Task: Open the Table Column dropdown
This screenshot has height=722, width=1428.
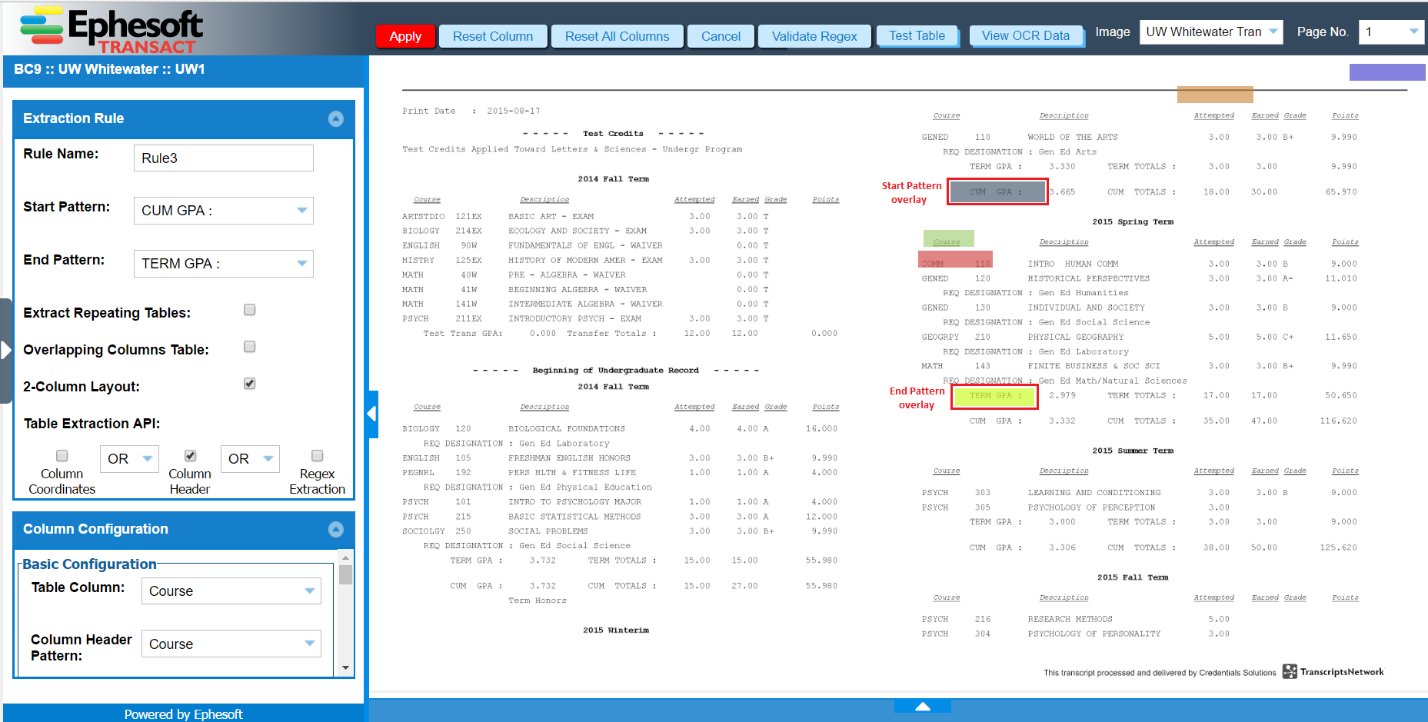Action: coord(309,591)
